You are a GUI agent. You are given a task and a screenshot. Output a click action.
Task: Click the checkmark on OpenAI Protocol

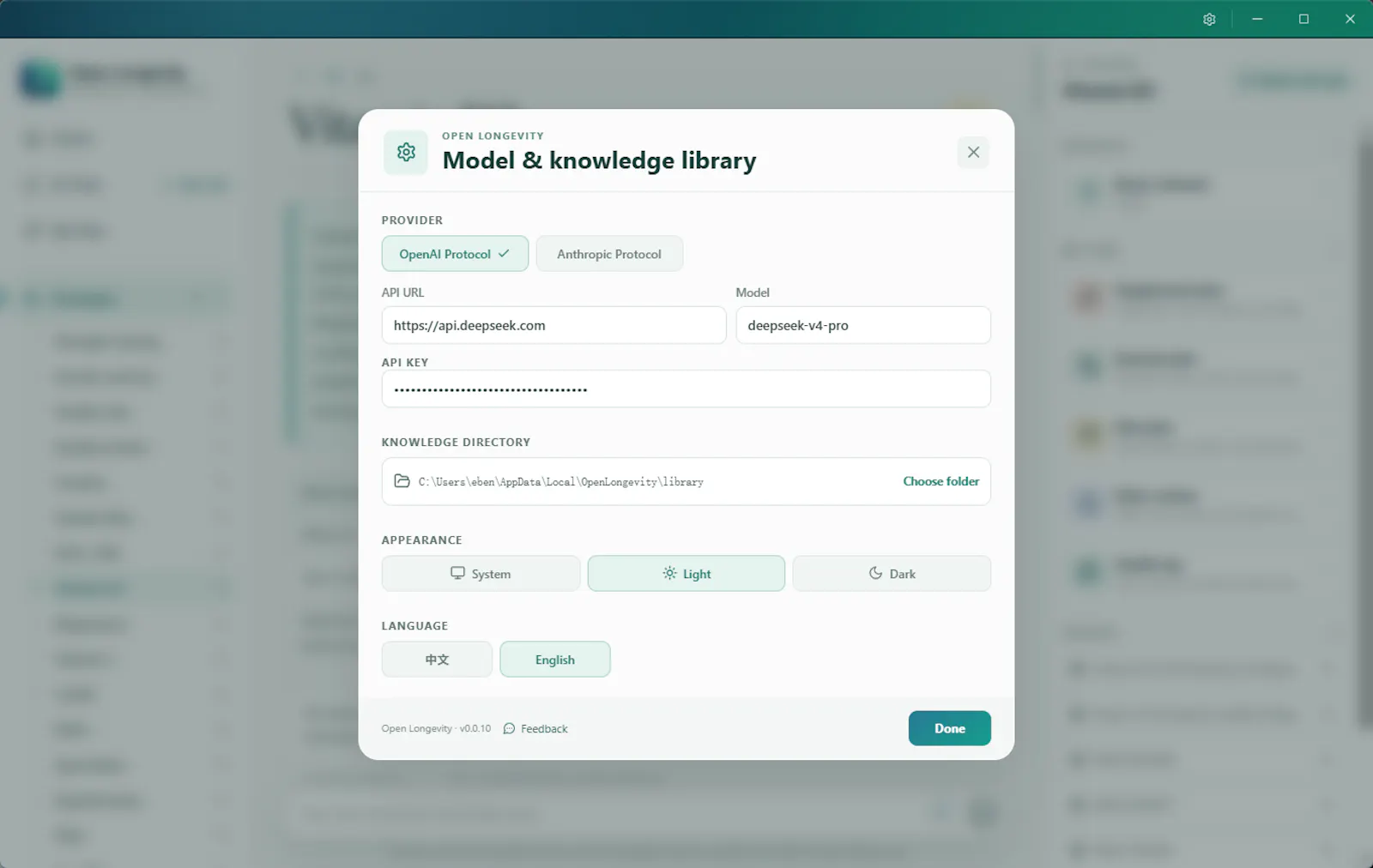point(504,254)
